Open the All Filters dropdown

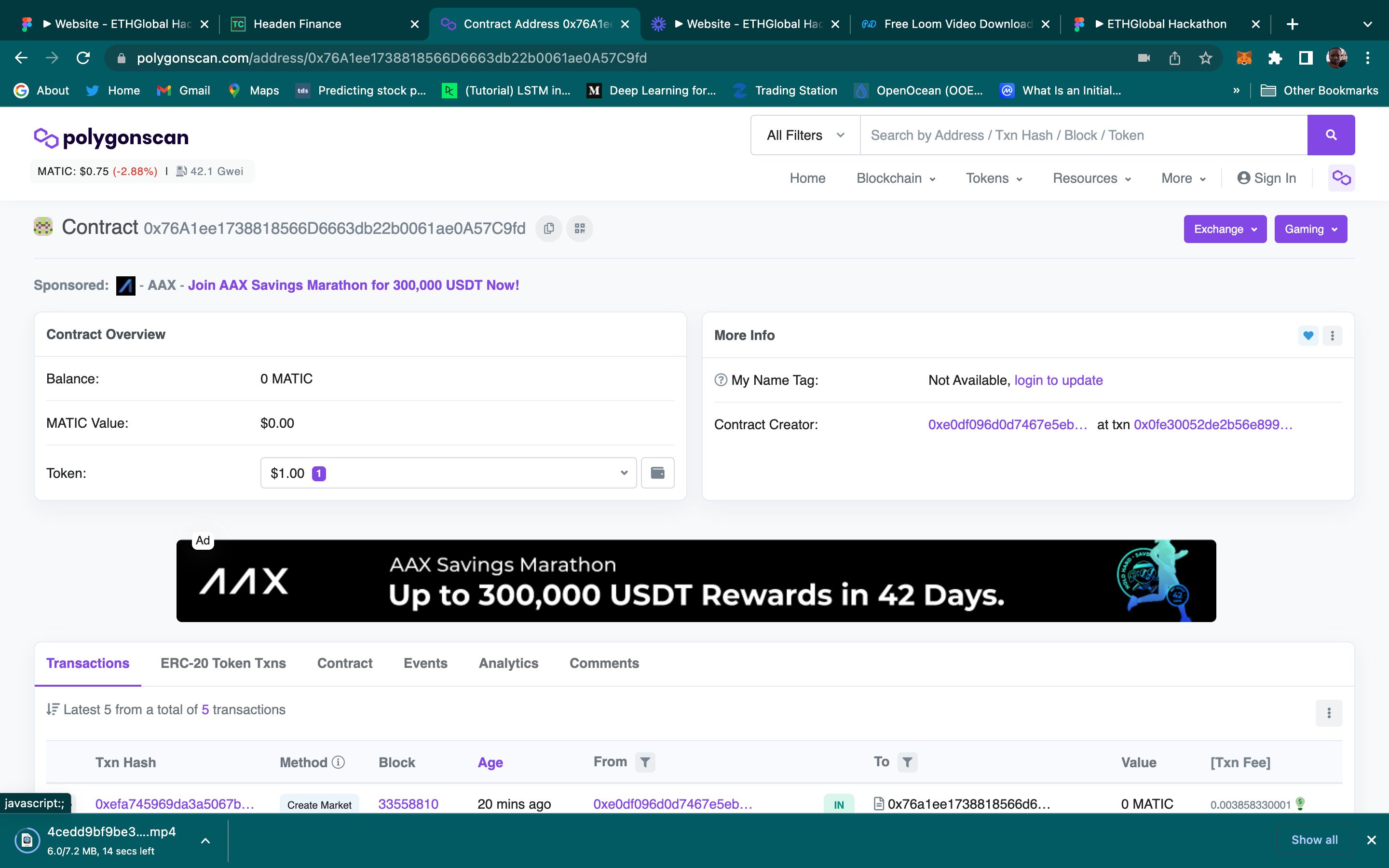click(805, 135)
